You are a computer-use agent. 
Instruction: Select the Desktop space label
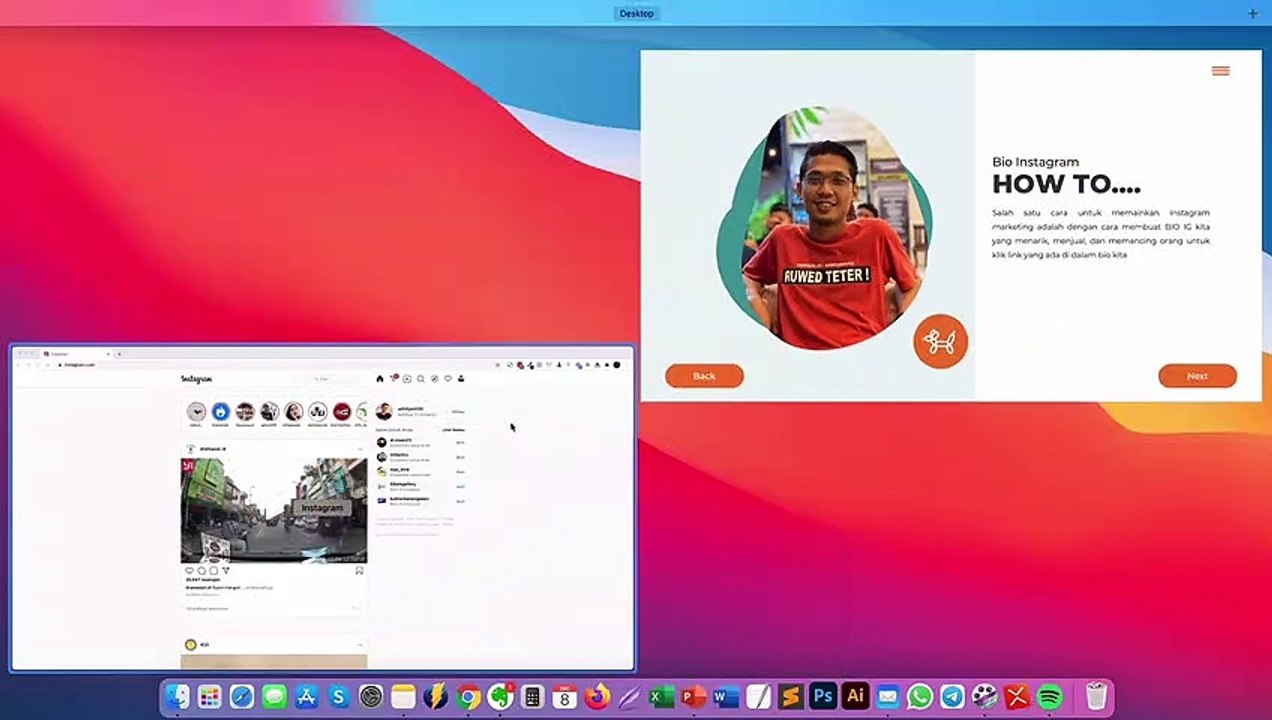click(636, 13)
